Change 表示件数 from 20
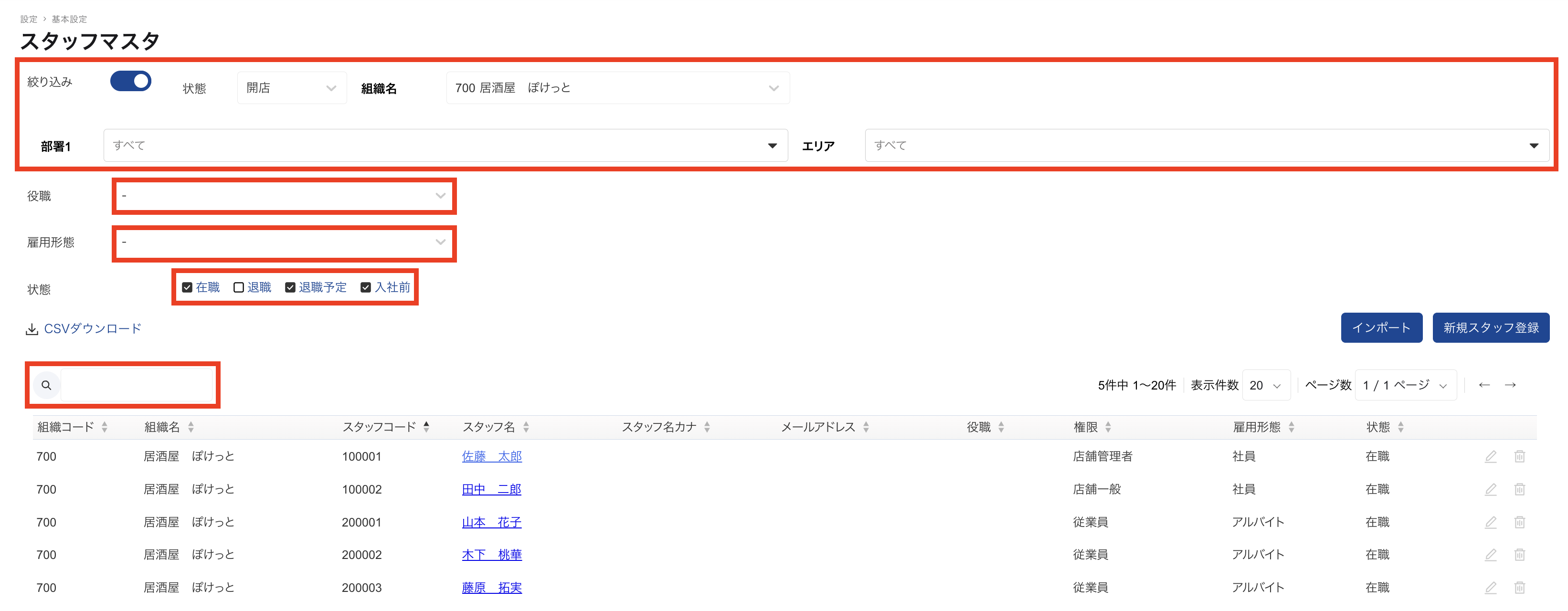Screen dimensions: 1568x611 [1266, 385]
